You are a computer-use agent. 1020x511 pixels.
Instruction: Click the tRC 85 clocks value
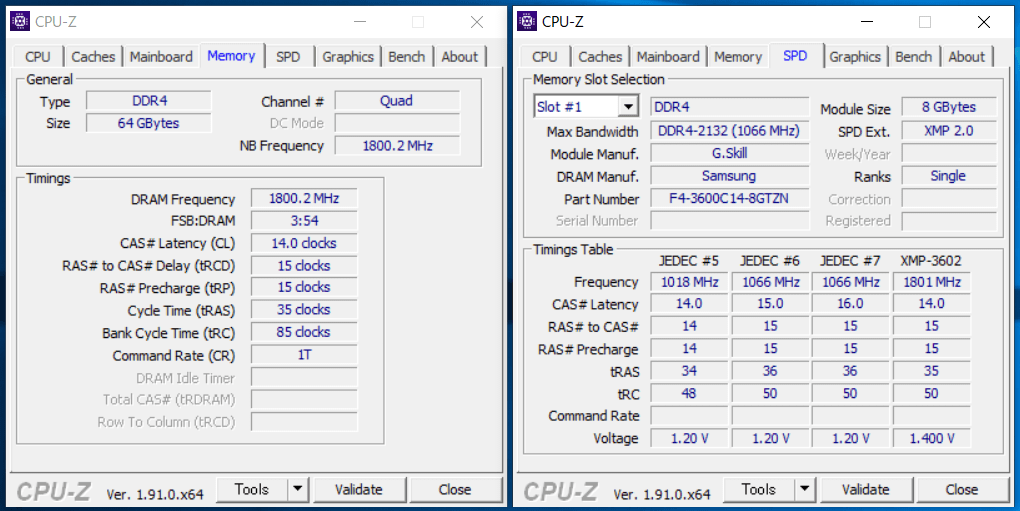click(304, 332)
